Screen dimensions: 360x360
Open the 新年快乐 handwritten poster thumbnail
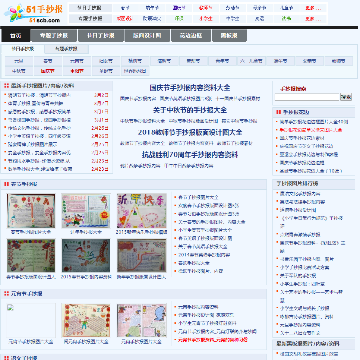[142, 211]
